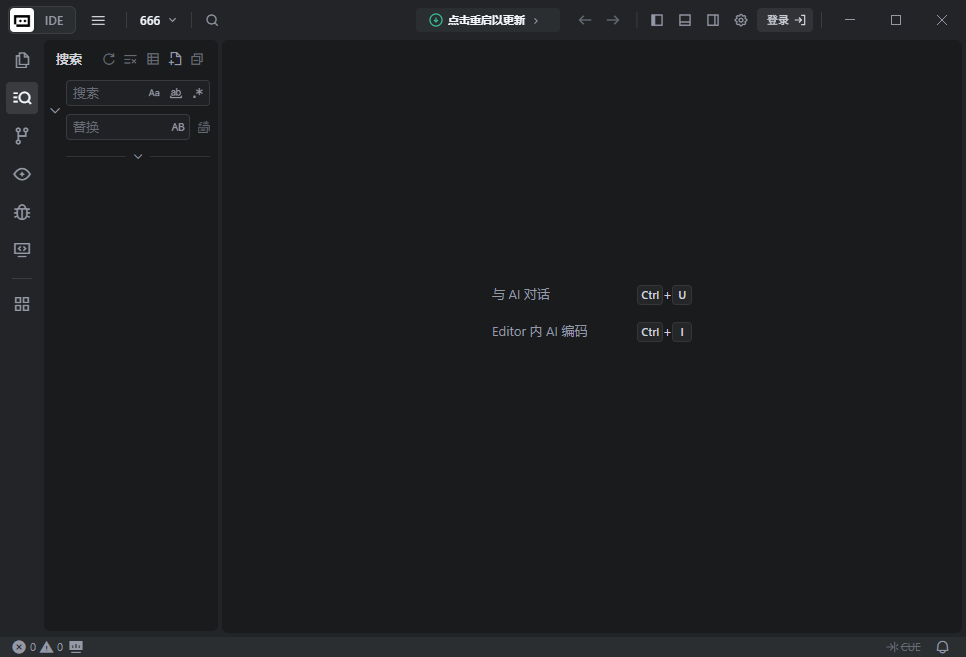Expand the 666 project dropdown

(x=158, y=20)
